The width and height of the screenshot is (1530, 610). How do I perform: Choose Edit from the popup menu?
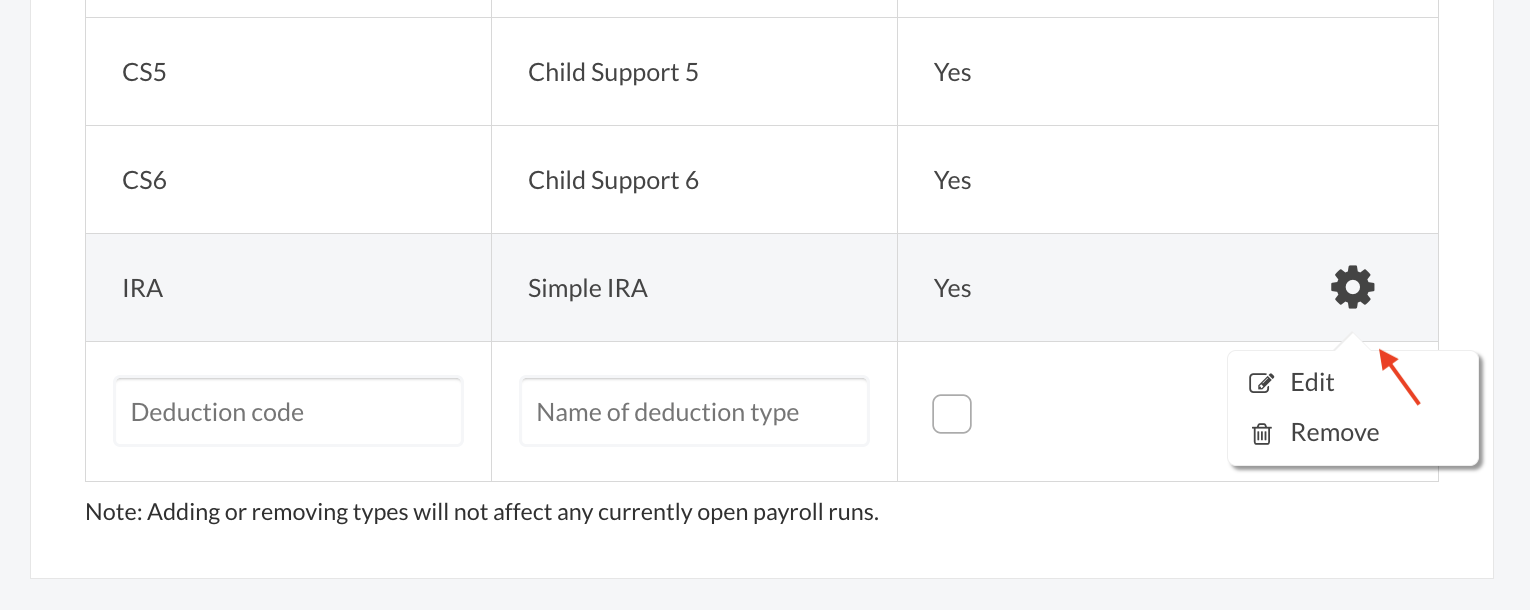point(1312,383)
